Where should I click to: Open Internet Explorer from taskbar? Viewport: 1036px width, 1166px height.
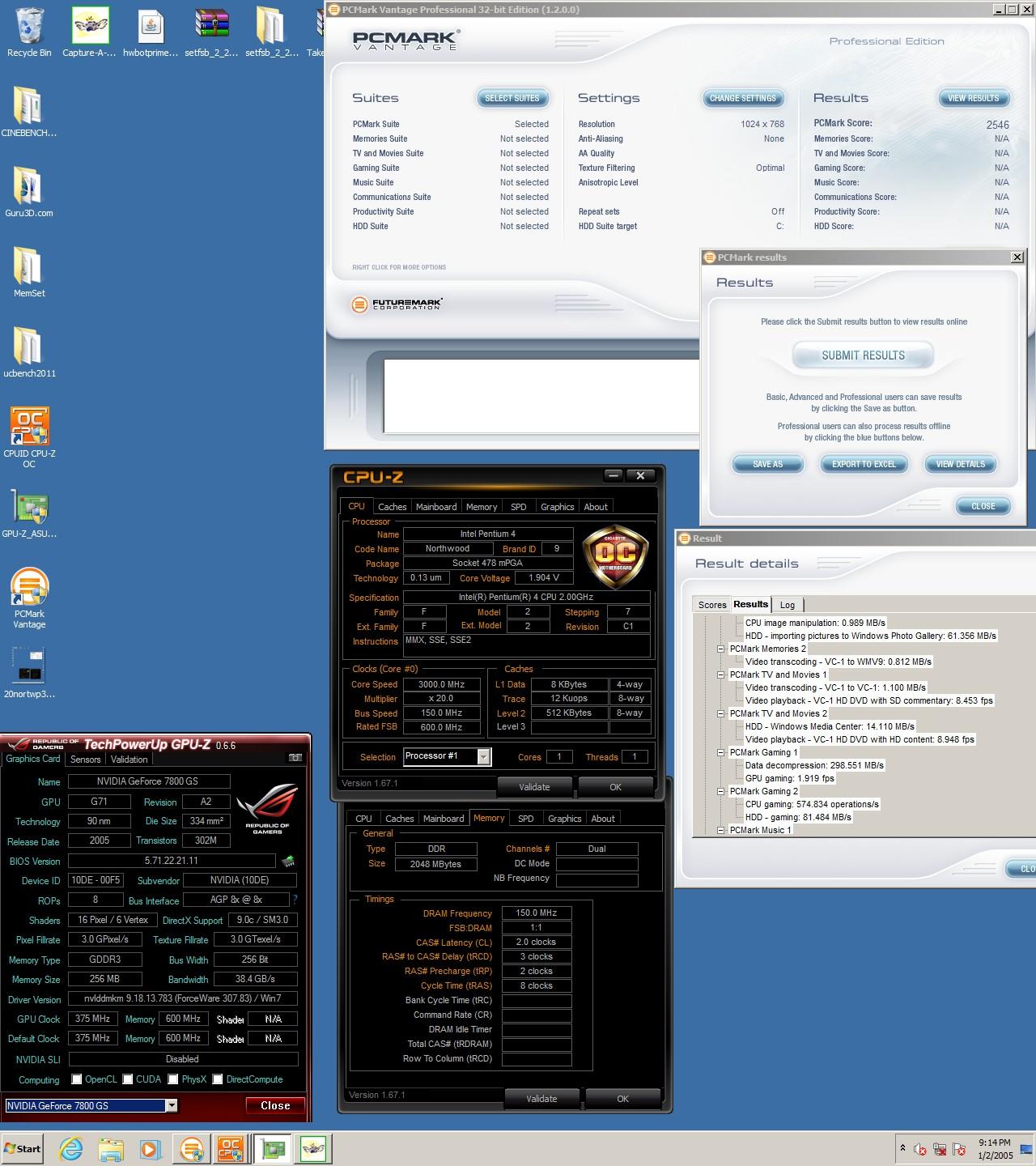click(70, 1149)
